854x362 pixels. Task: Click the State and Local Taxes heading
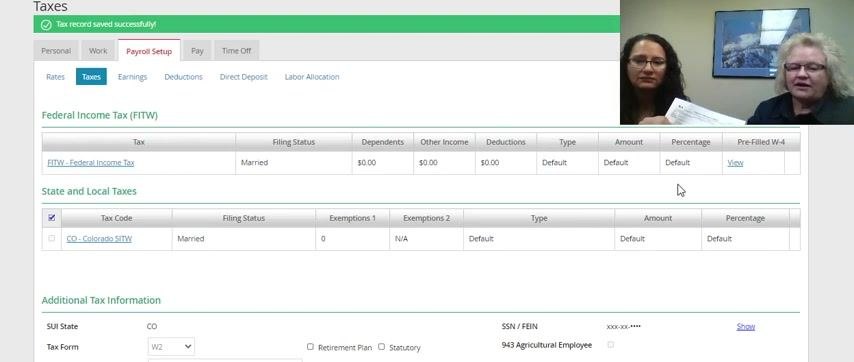pos(89,192)
